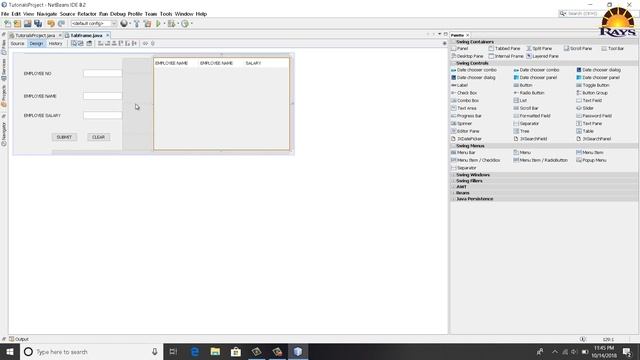Open the Tools menu

(166, 14)
